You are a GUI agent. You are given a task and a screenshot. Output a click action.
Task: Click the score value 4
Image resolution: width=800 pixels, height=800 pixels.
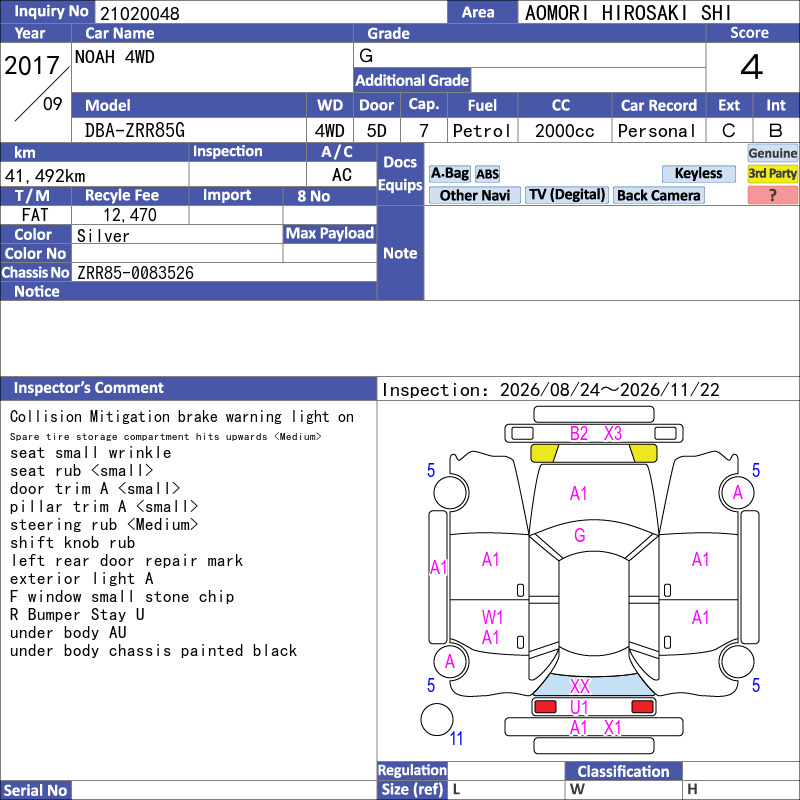click(752, 67)
